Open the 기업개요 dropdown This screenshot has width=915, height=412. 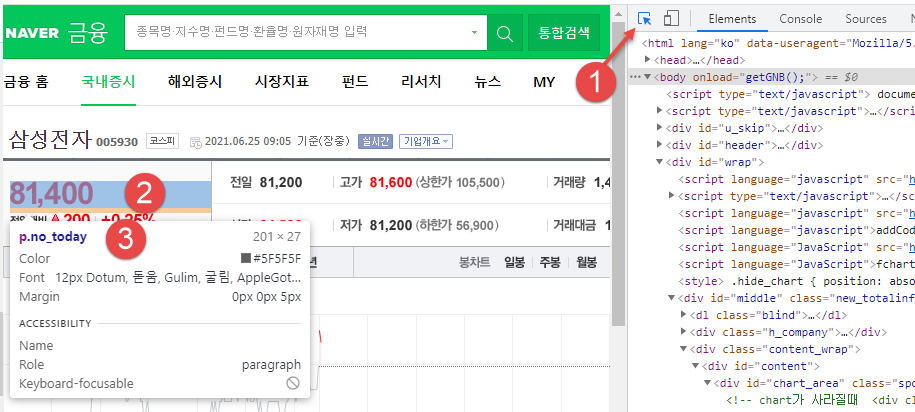point(426,141)
